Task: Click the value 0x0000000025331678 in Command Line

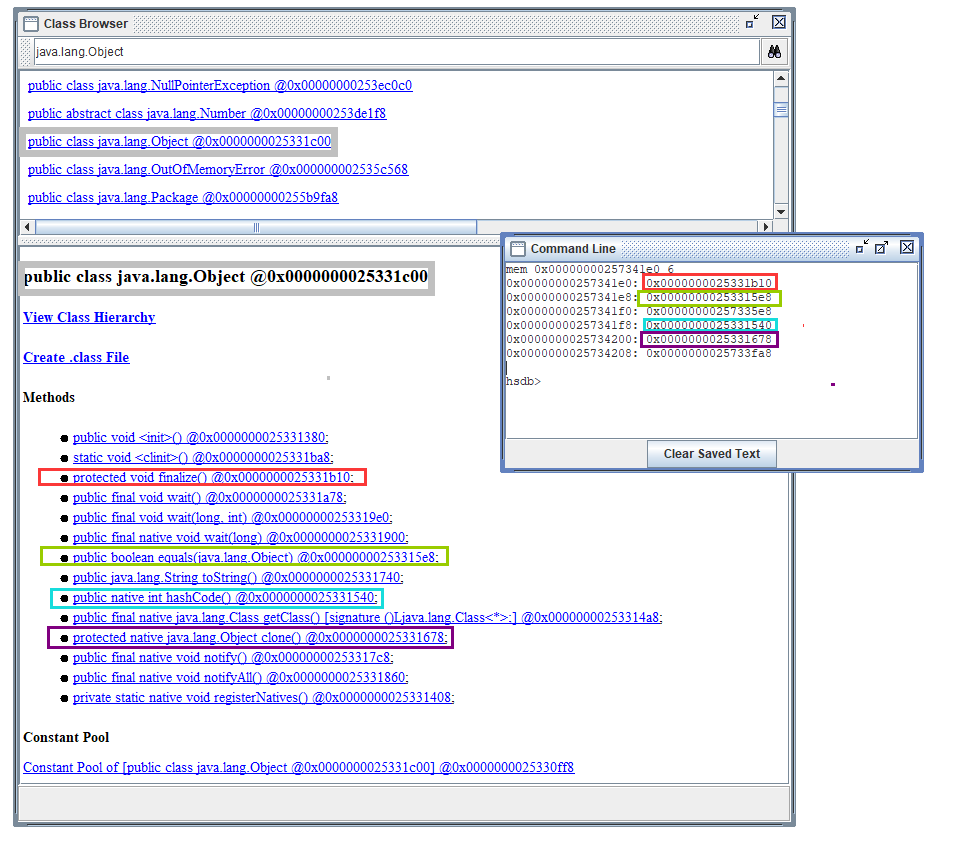Action: pyautogui.click(x=709, y=339)
